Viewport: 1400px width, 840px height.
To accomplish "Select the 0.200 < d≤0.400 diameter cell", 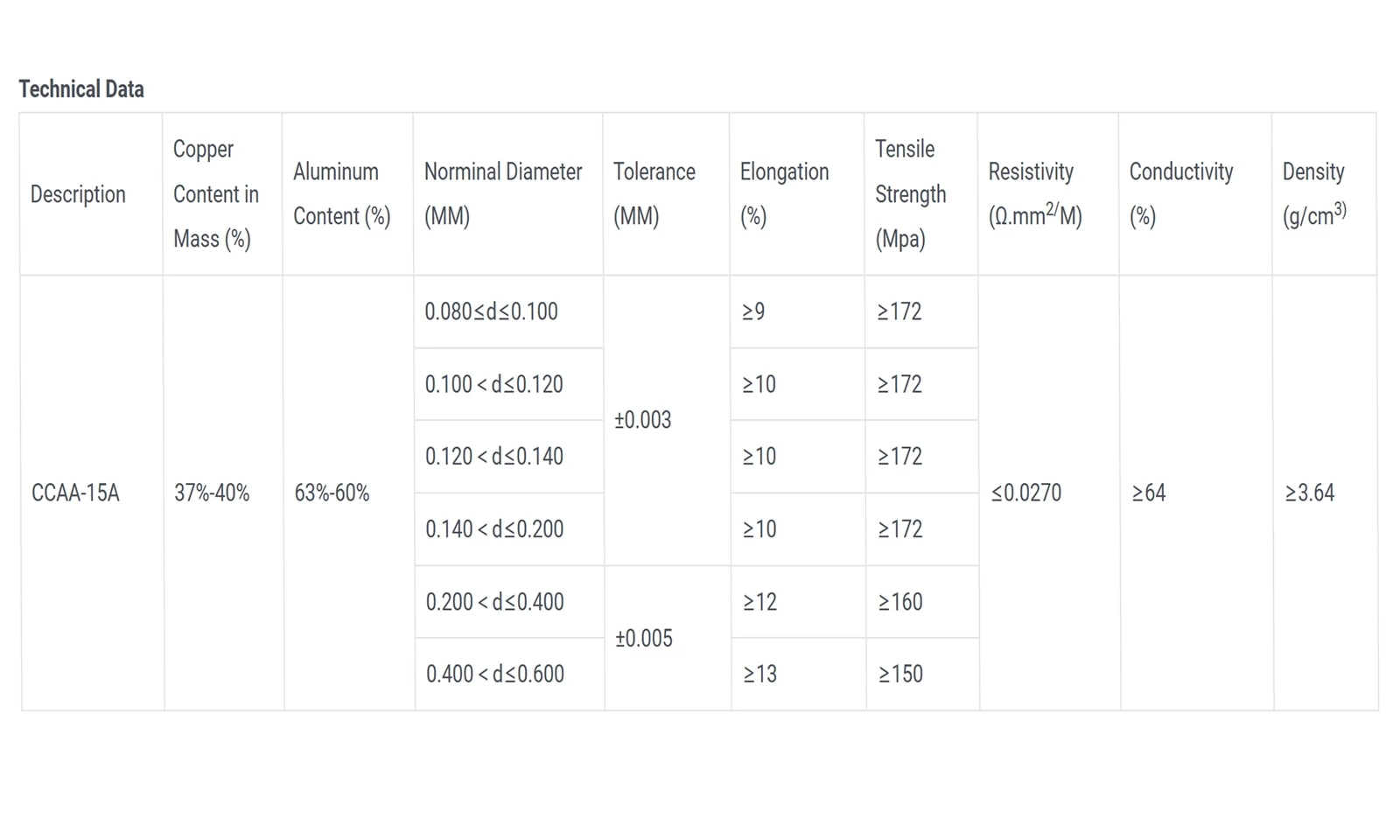I will [x=509, y=602].
